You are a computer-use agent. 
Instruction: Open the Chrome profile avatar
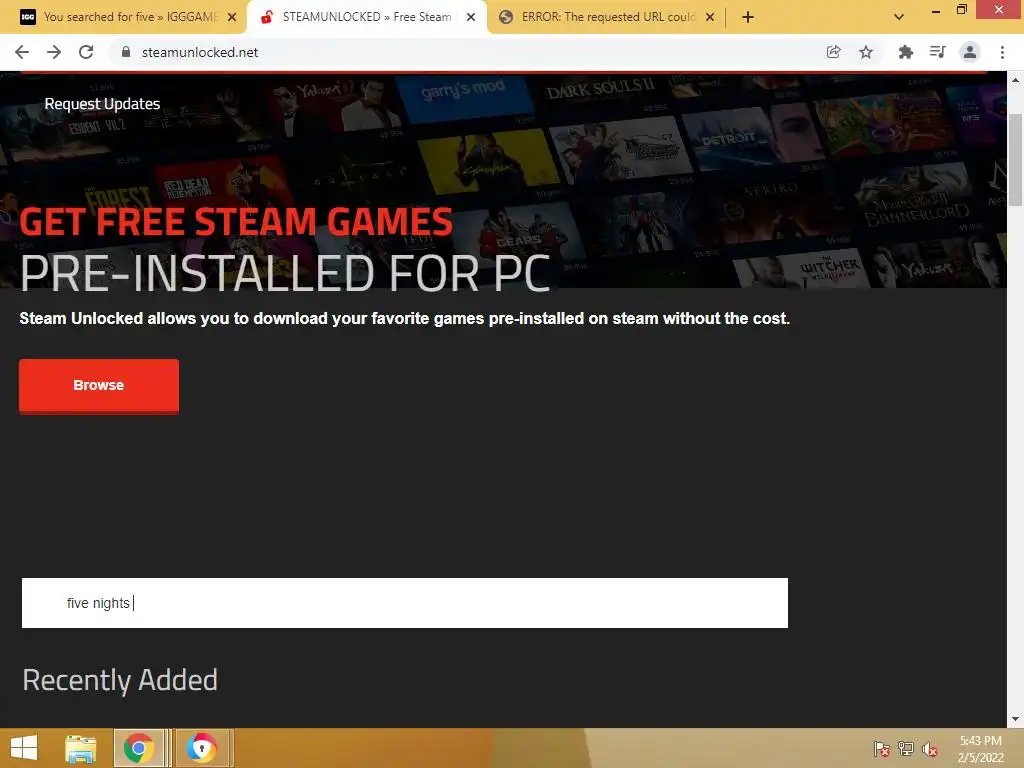pyautogui.click(x=970, y=52)
